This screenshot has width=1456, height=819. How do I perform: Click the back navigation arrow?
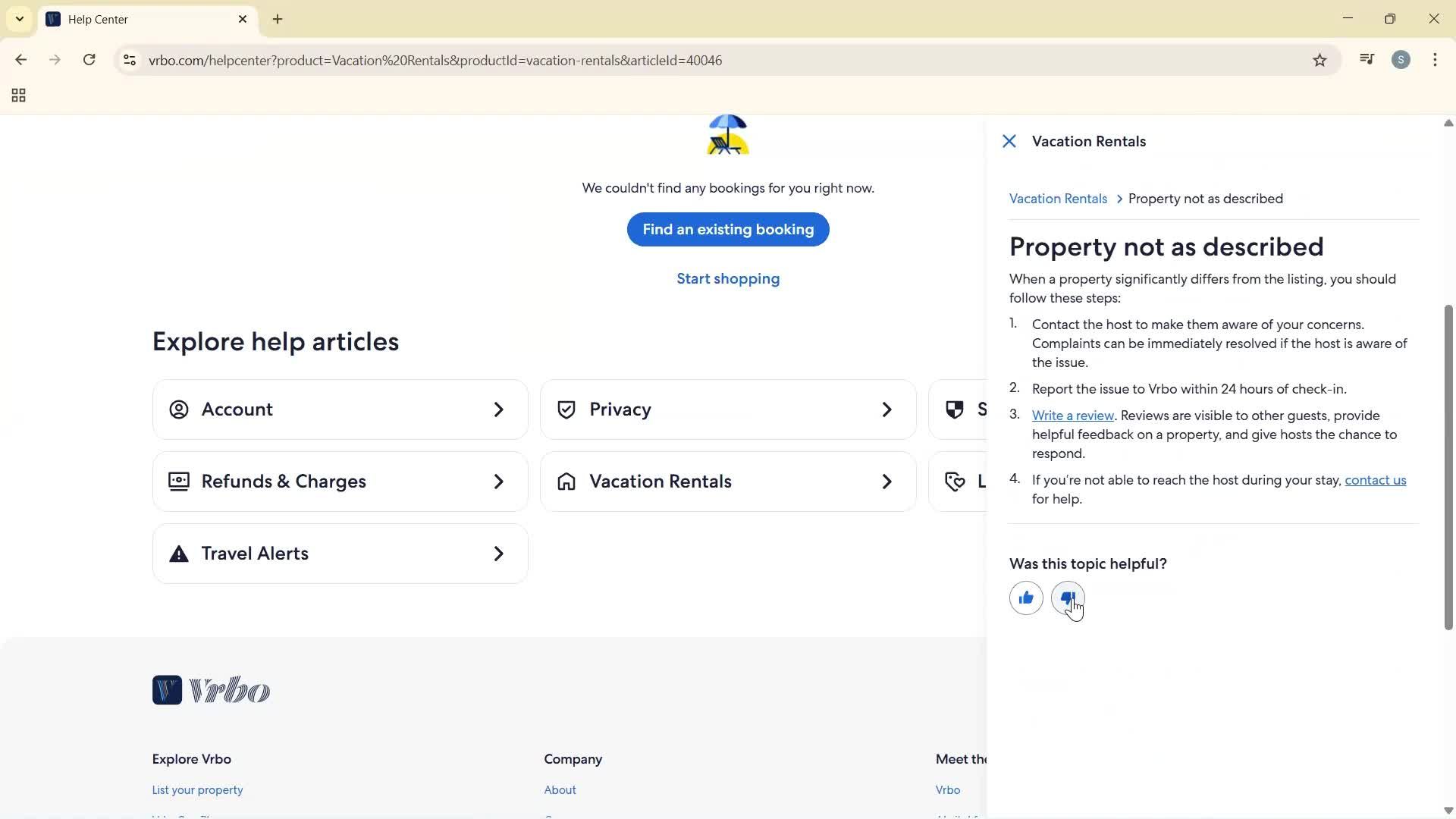(20, 60)
